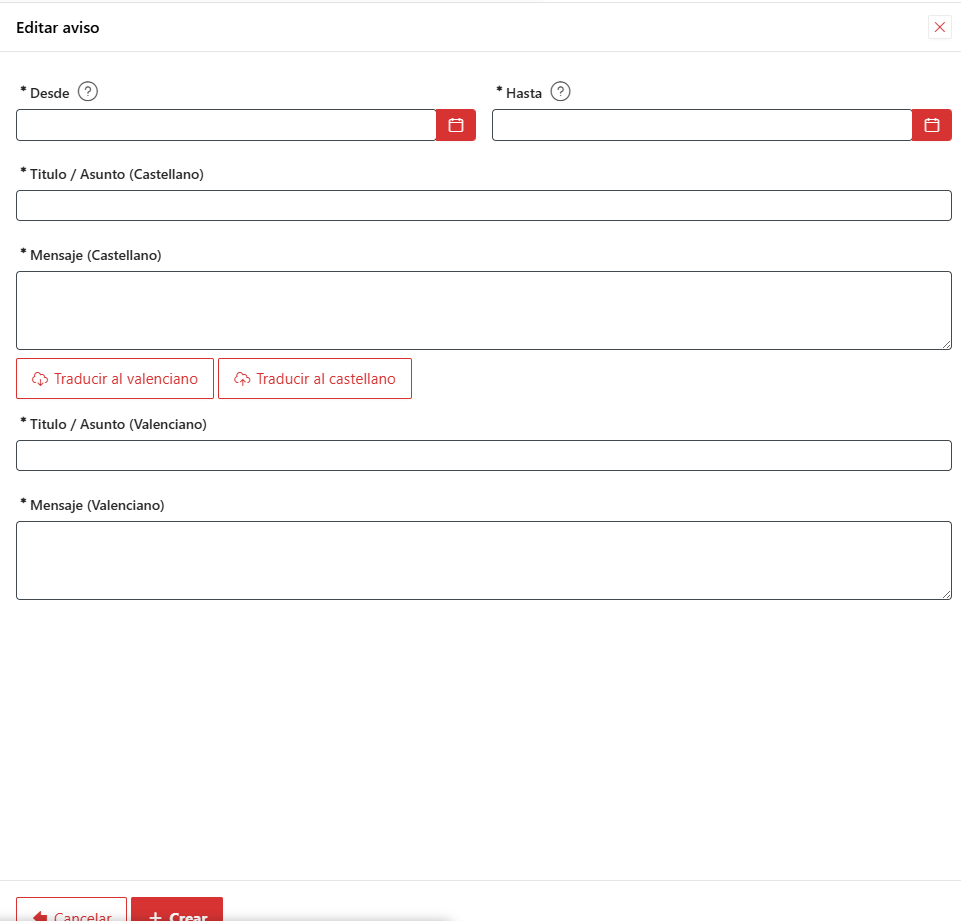Click inside the Mensaje (Valenciano) text area
Image resolution: width=961 pixels, height=921 pixels.
(x=484, y=561)
